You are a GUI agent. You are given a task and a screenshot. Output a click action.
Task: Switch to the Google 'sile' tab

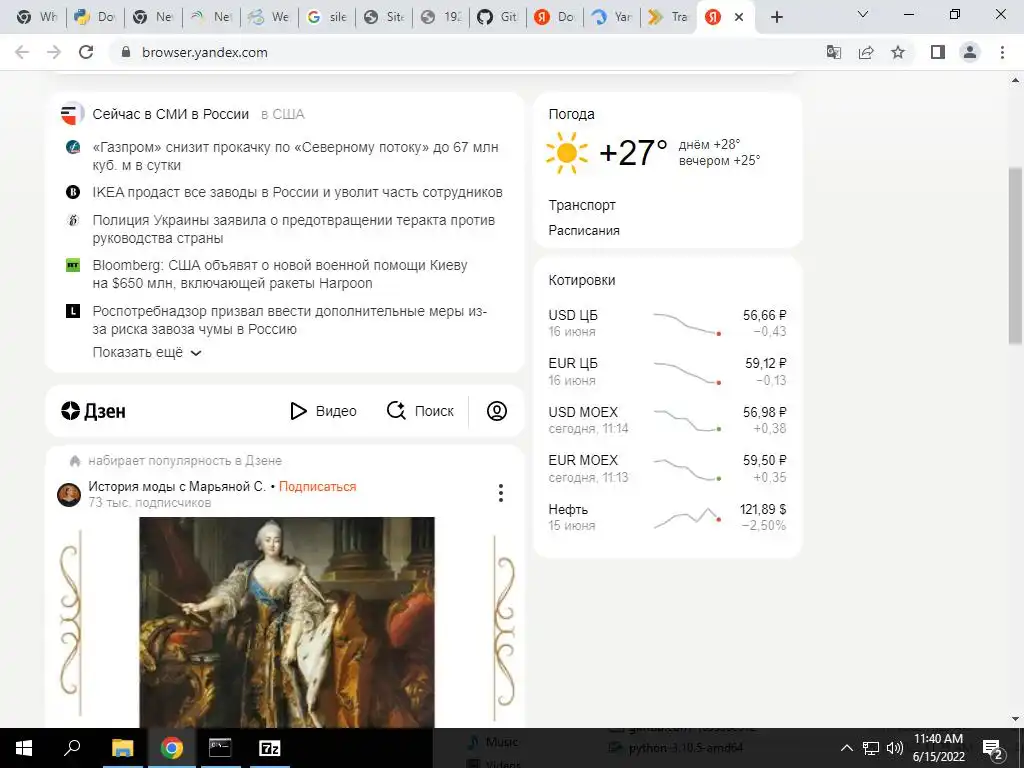tap(327, 17)
